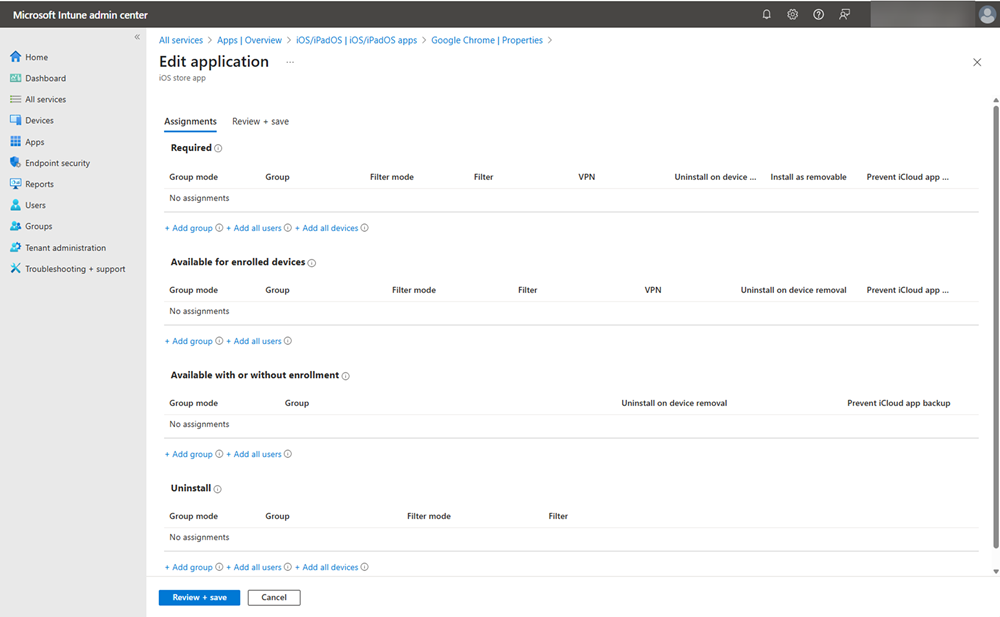The image size is (1000, 617).
Task: Open the feedback icon in header
Action: click(845, 15)
